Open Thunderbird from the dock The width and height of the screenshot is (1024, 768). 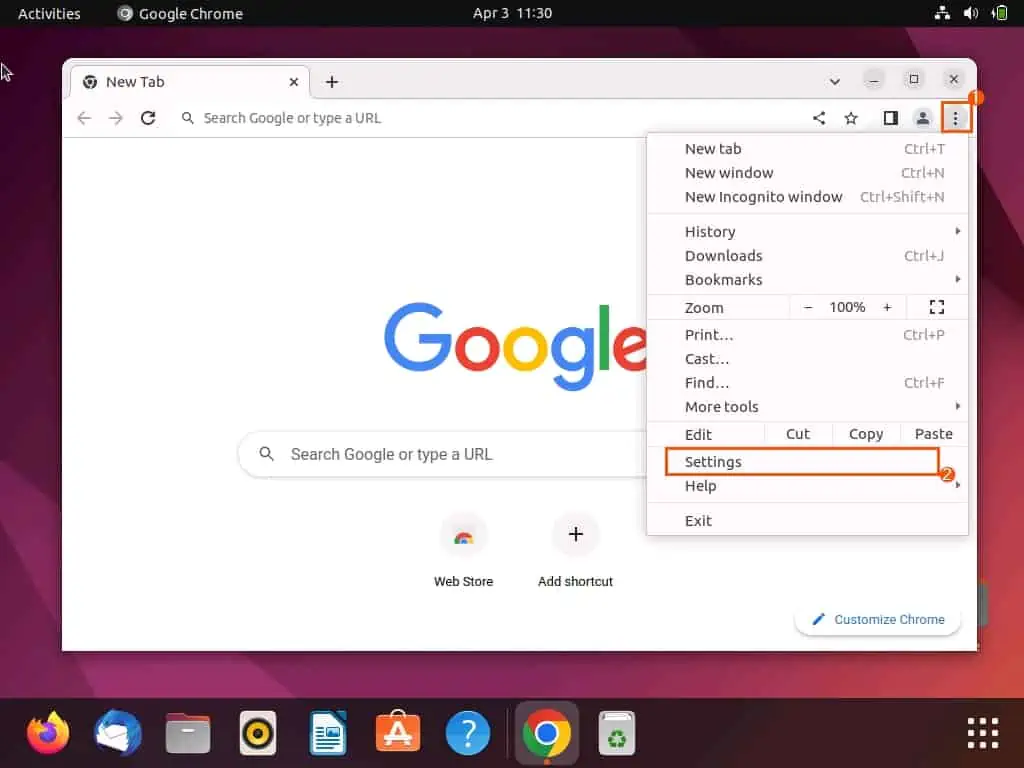coord(117,733)
